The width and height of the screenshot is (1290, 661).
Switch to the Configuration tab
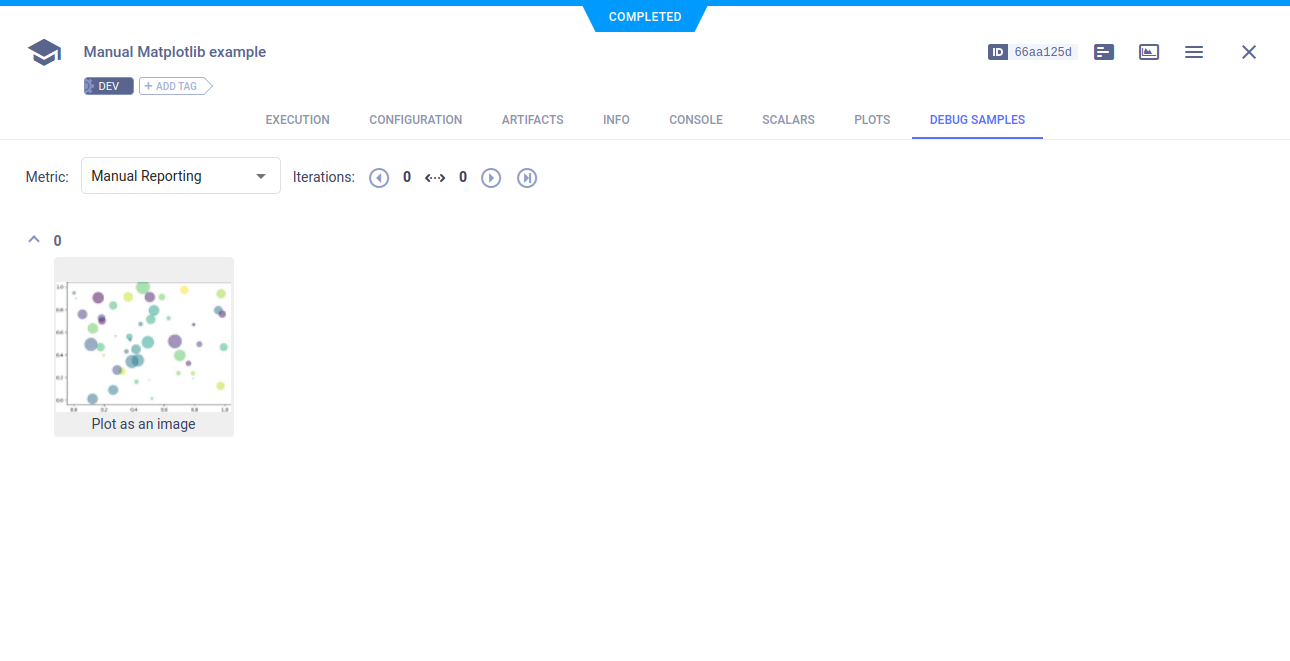(x=415, y=120)
